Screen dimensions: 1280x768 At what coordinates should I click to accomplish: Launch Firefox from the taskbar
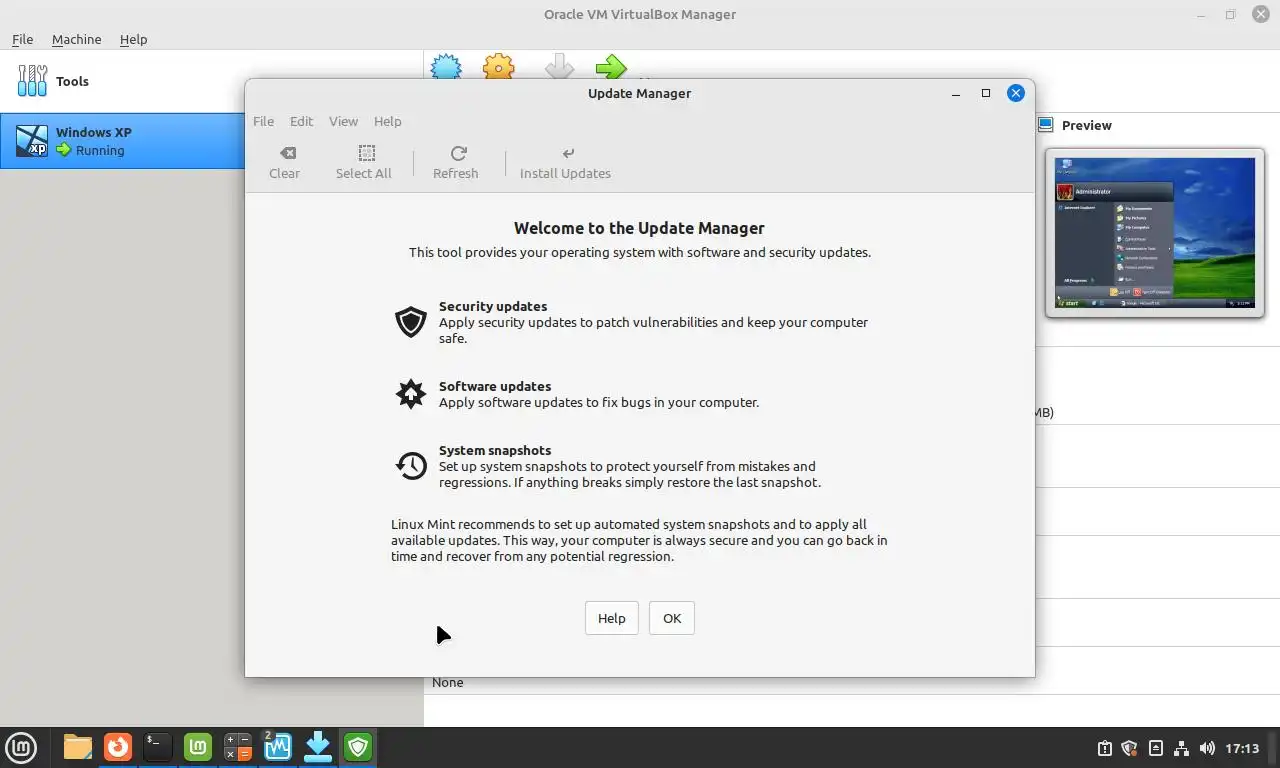pos(118,747)
